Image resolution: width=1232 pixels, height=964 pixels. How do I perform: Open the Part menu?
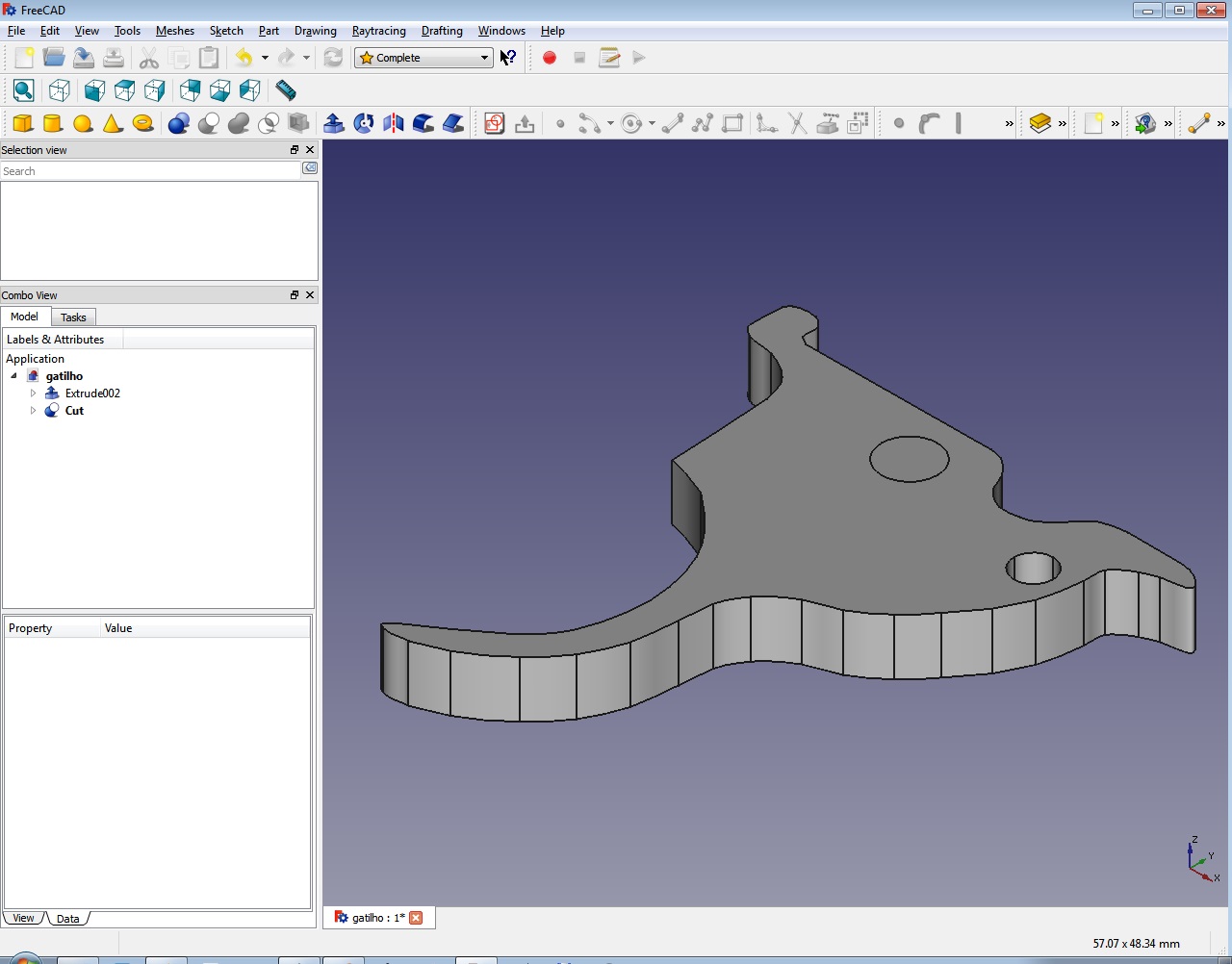click(269, 31)
